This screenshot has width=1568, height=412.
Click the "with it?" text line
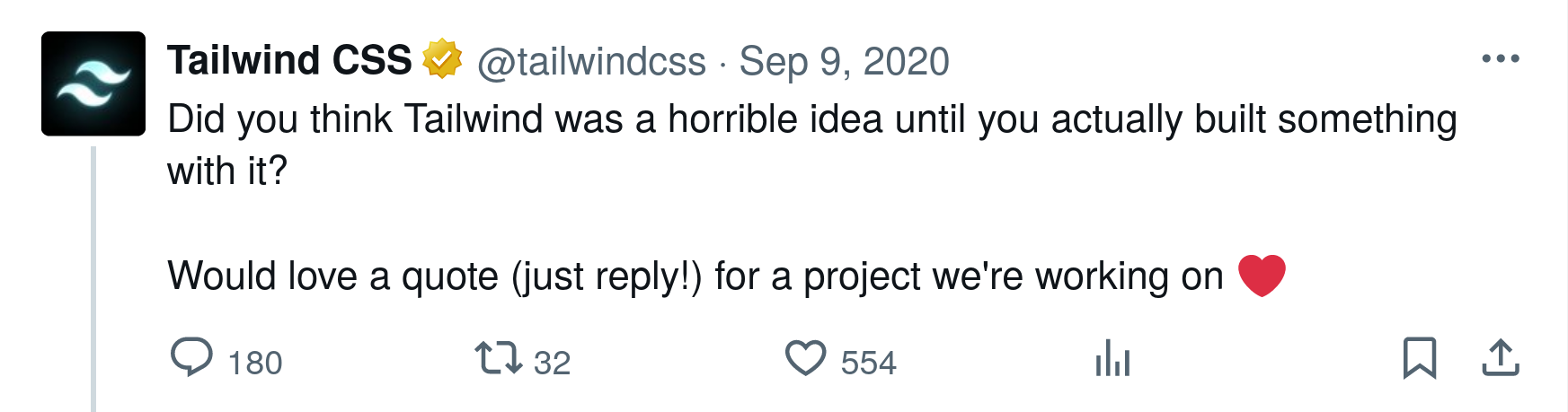click(x=226, y=171)
